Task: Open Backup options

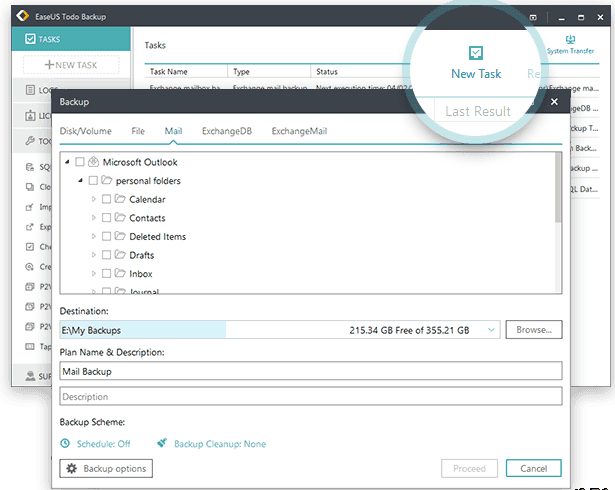Action: coord(106,468)
